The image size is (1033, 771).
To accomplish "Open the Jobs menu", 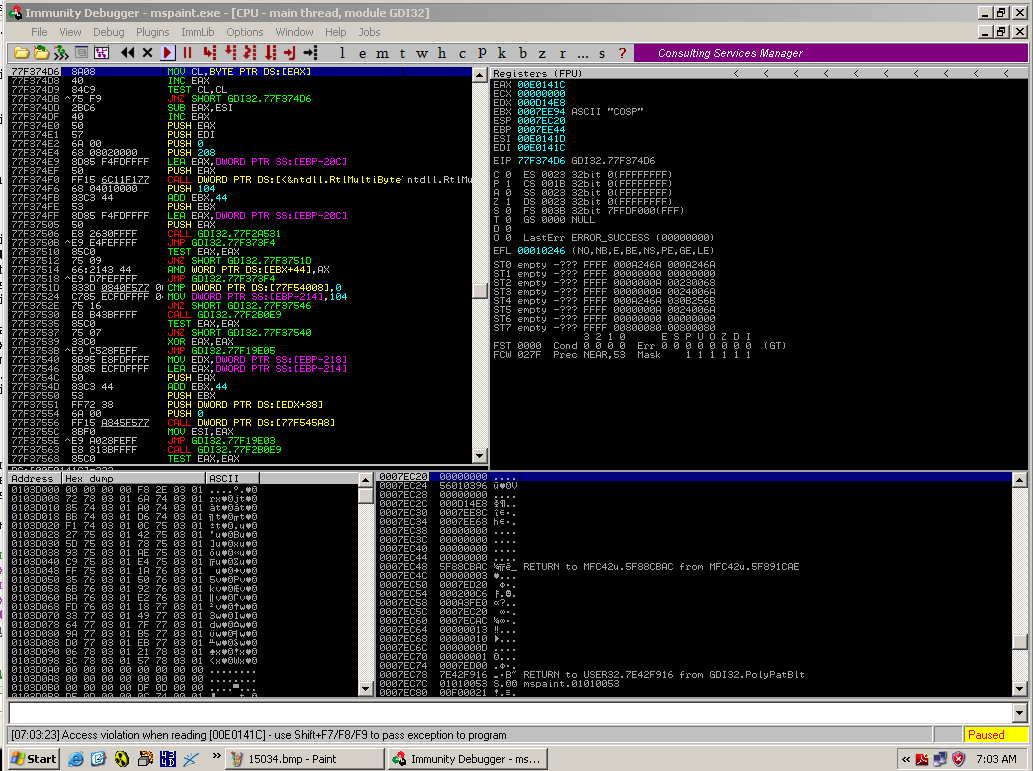I will pyautogui.click(x=370, y=32).
